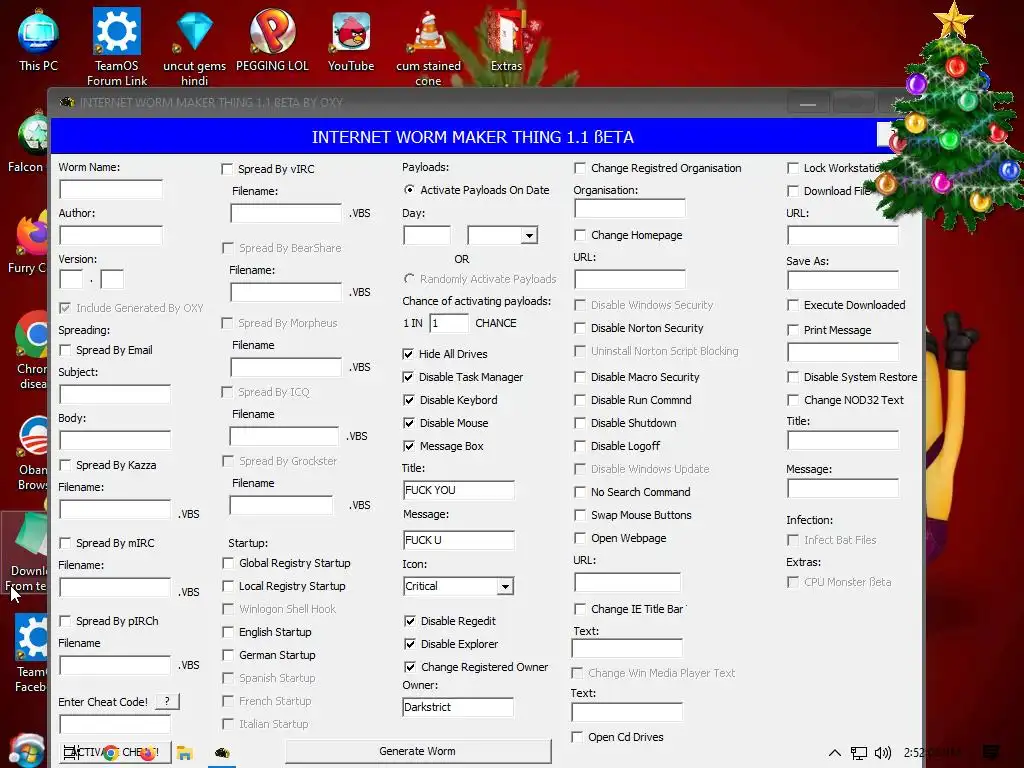Toggle the Disable Mouse checkbox
Screen dimensions: 1024x768
(x=409, y=423)
